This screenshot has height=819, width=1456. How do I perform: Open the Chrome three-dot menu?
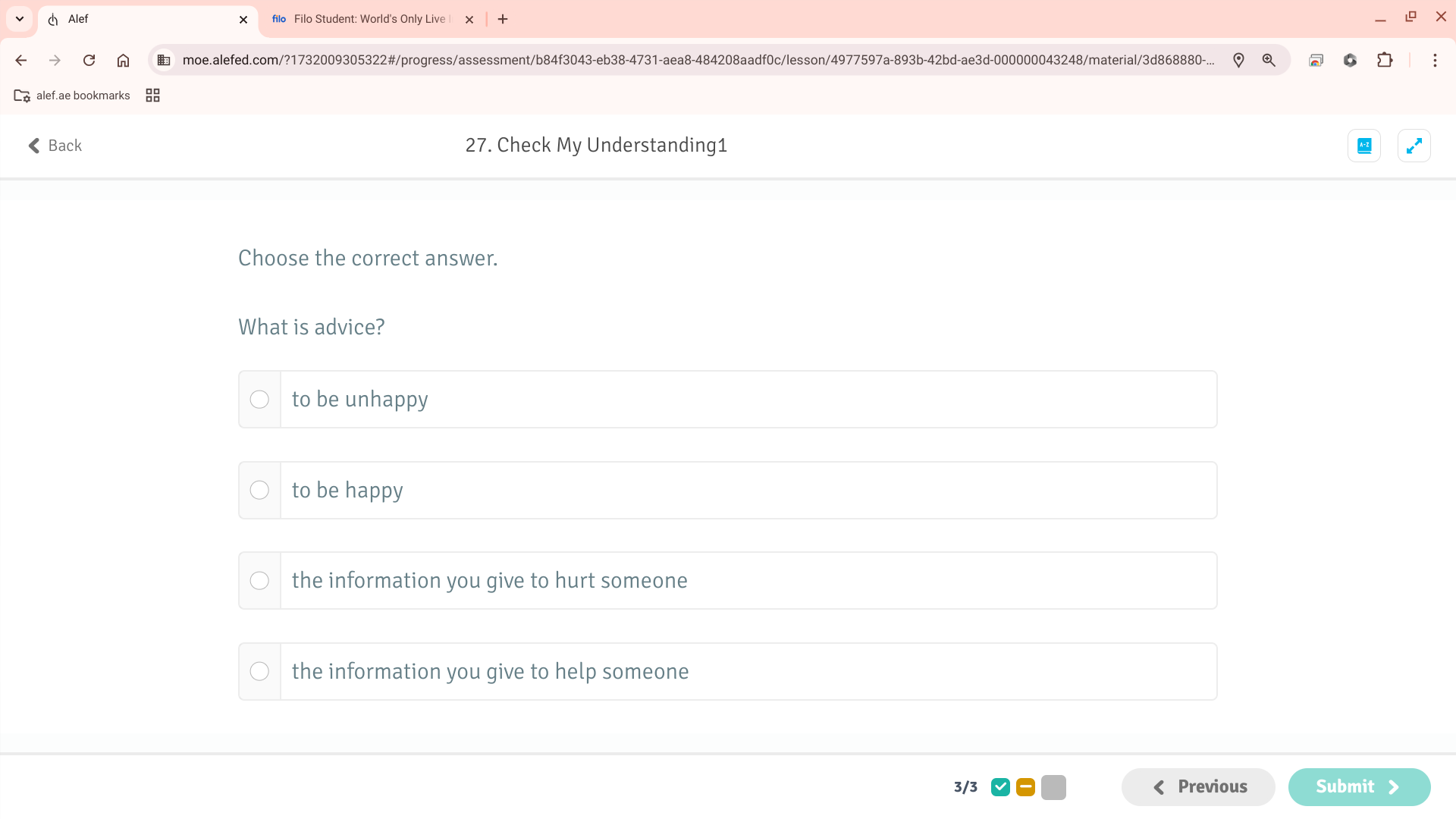point(1435,60)
